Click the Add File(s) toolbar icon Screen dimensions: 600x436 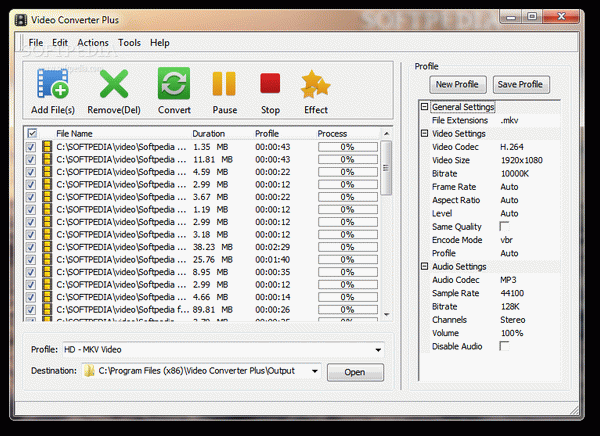click(53, 83)
